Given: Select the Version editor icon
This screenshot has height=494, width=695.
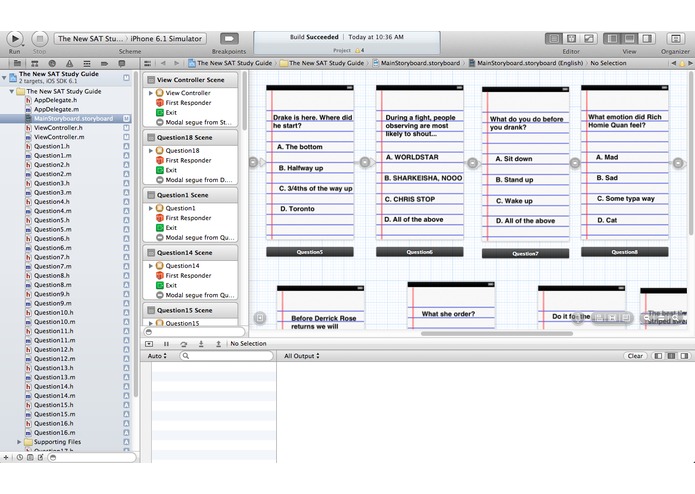Looking at the screenshot, I should 589,39.
